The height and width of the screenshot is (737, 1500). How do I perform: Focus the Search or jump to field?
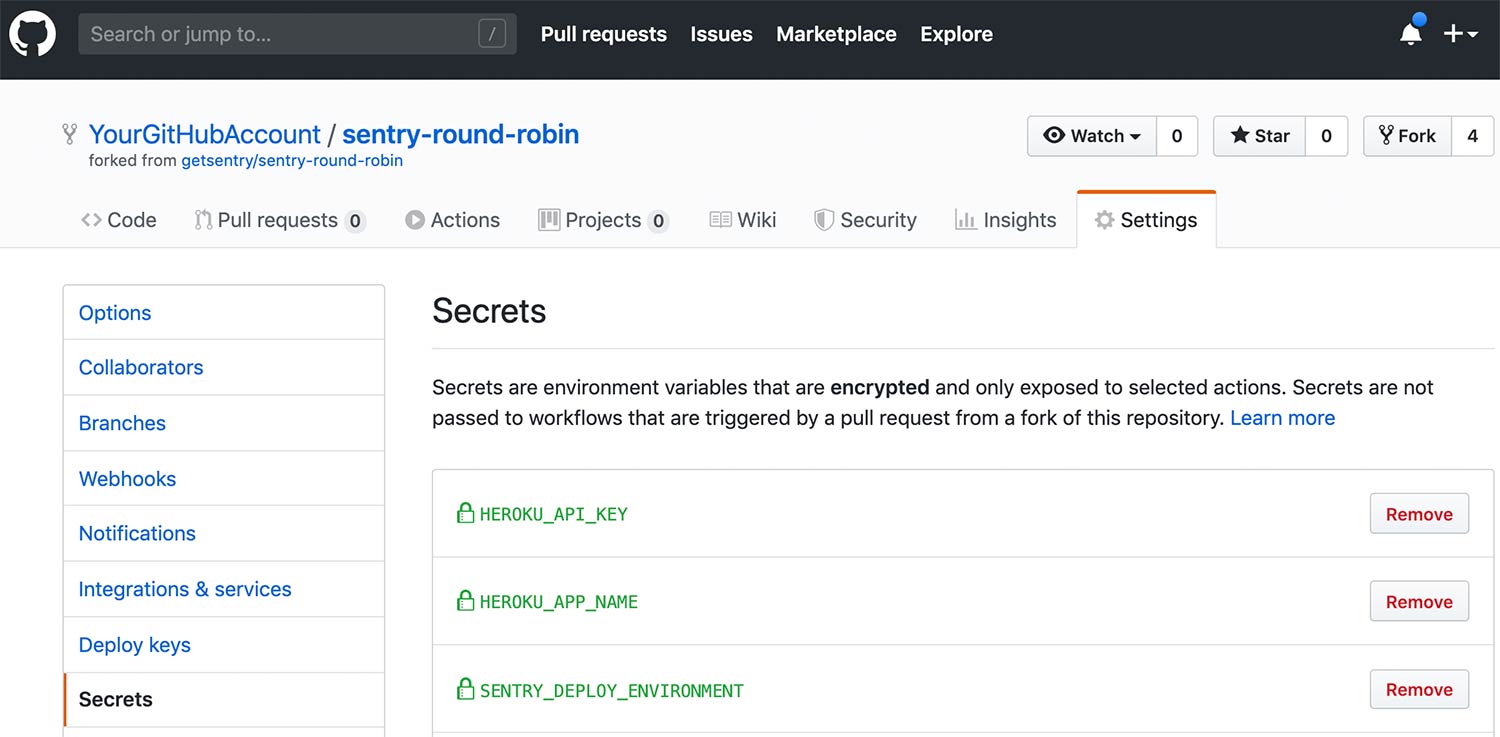(280, 34)
